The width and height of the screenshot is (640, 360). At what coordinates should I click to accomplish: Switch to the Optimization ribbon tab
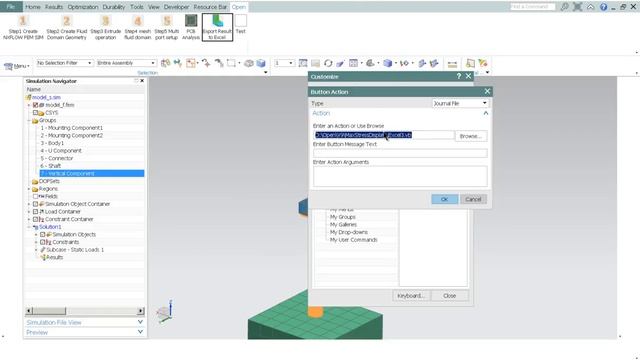point(83,7)
